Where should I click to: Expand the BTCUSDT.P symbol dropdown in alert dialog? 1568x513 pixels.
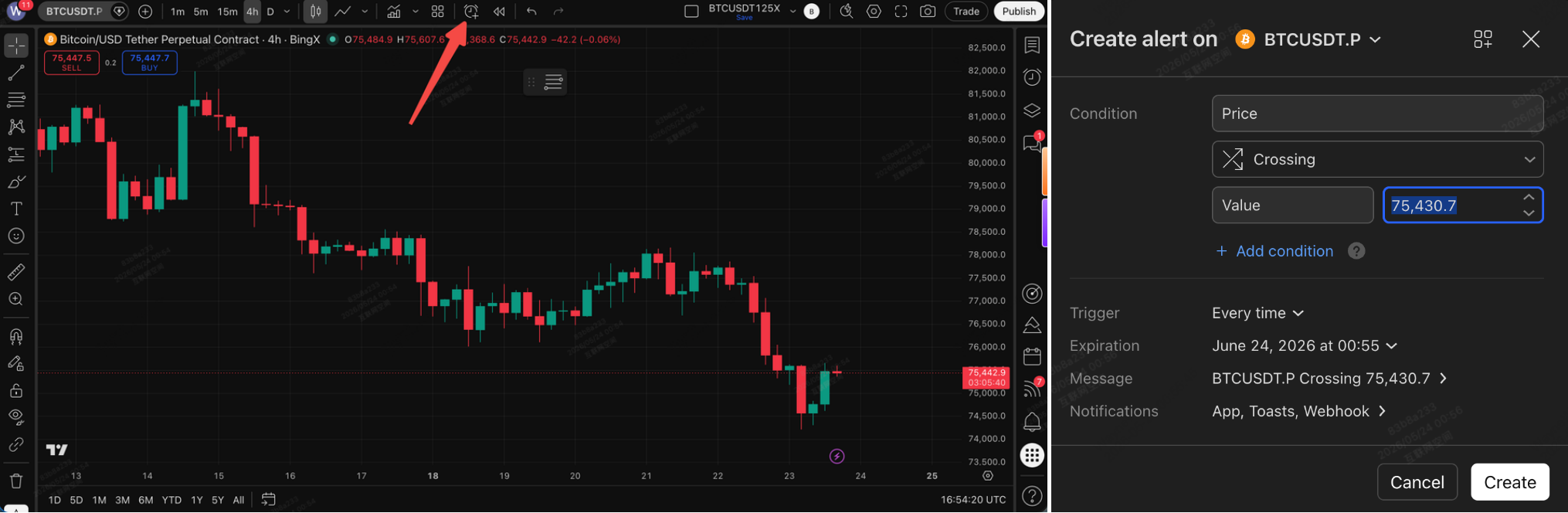pyautogui.click(x=1375, y=39)
